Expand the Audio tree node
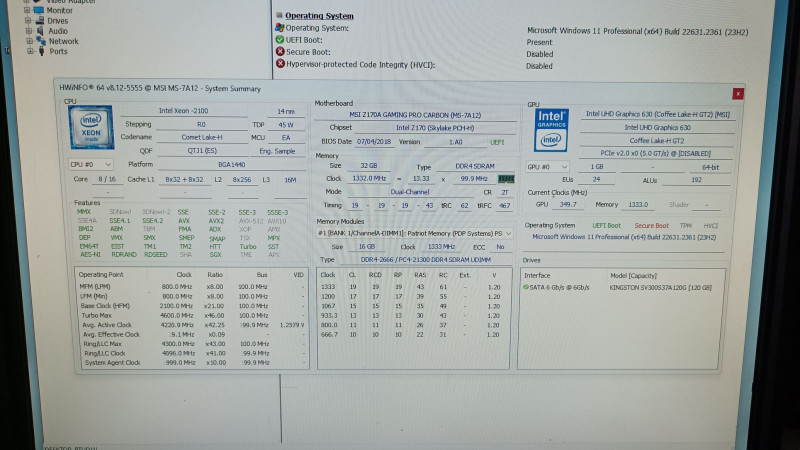800x450 pixels. 29,31
